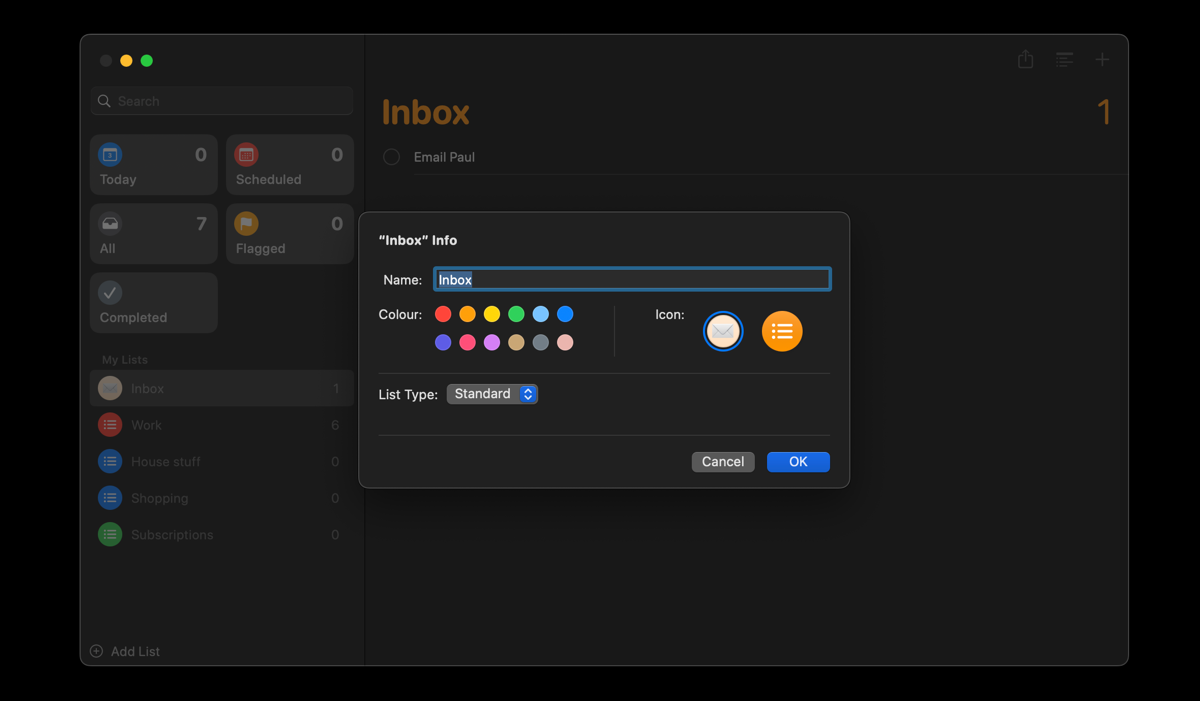This screenshot has height=701, width=1200.
Task: Open the Scheduled list via its clock icon
Action: pos(246,153)
